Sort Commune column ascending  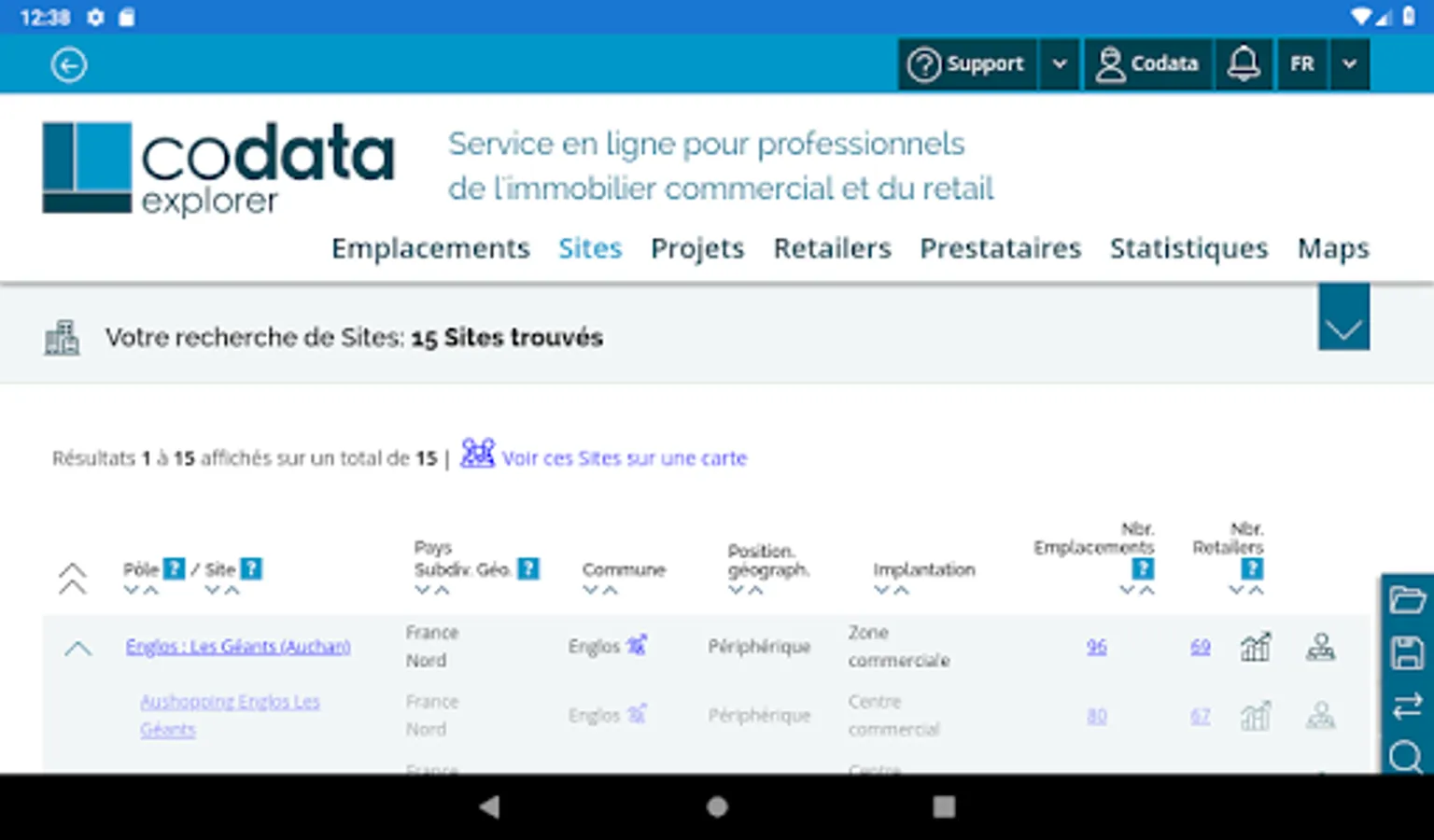click(610, 590)
